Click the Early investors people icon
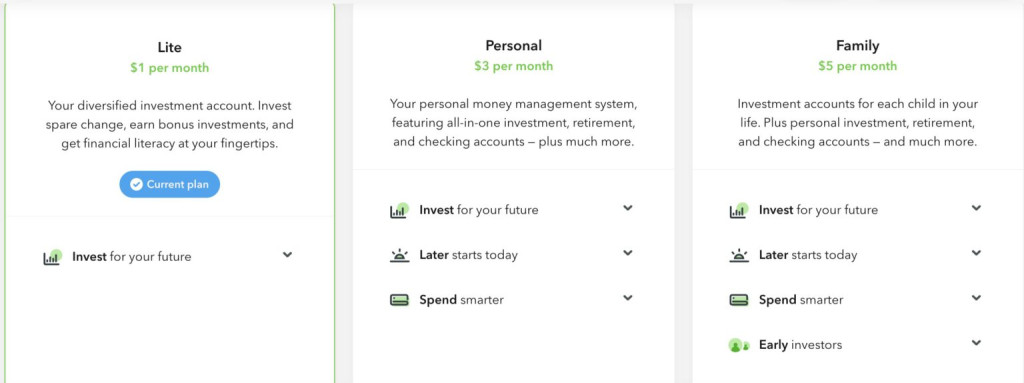Viewport: 1024px width, 383px height. (x=739, y=345)
